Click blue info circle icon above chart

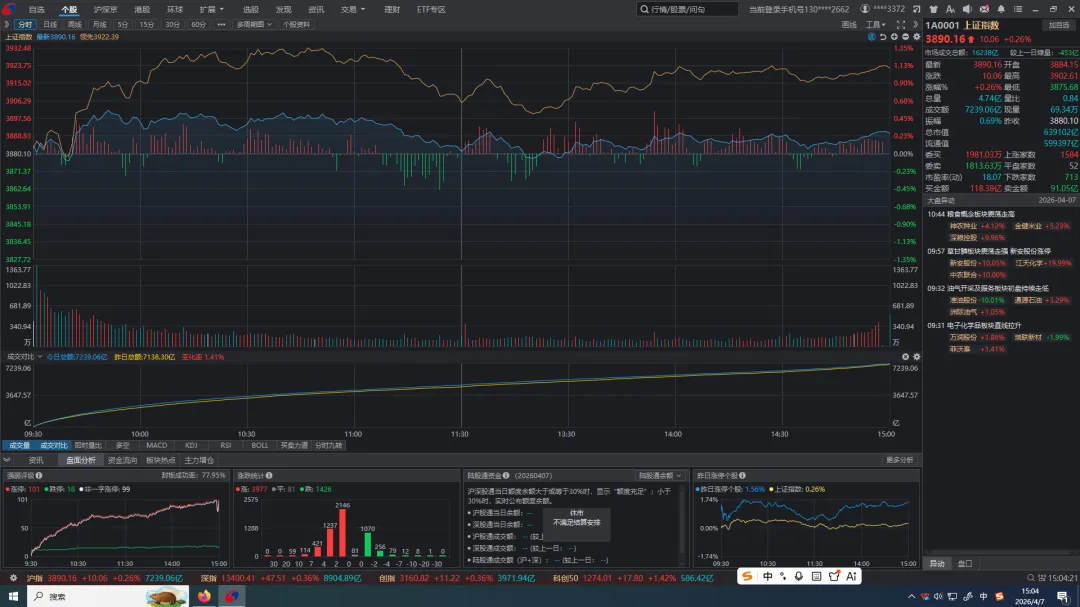point(872,37)
